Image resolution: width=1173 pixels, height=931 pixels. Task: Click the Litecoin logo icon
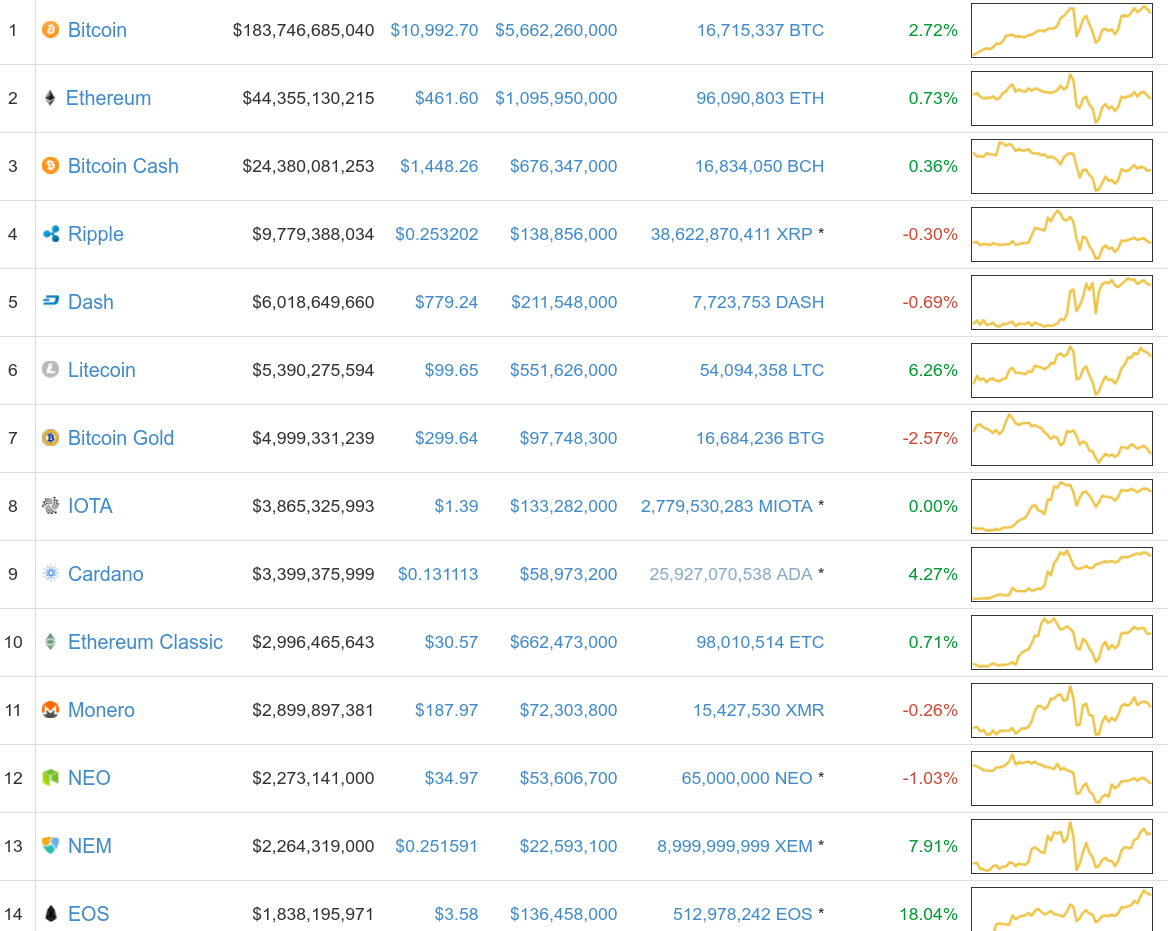click(x=50, y=369)
